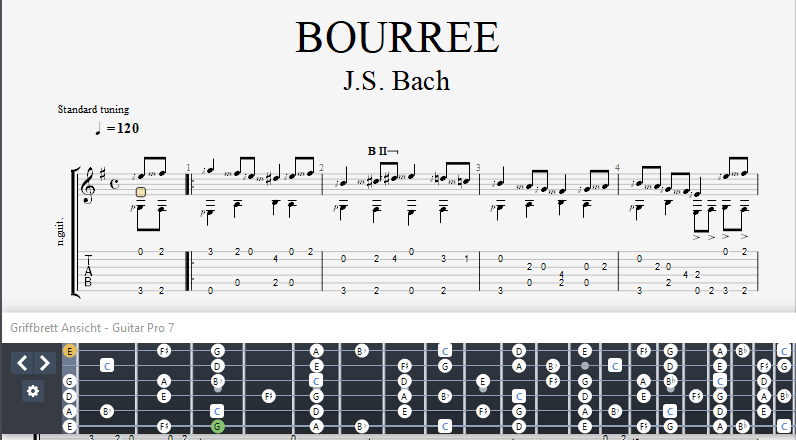The height and width of the screenshot is (440, 796).
Task: Click bar number 2 above the staff
Action: click(321, 167)
